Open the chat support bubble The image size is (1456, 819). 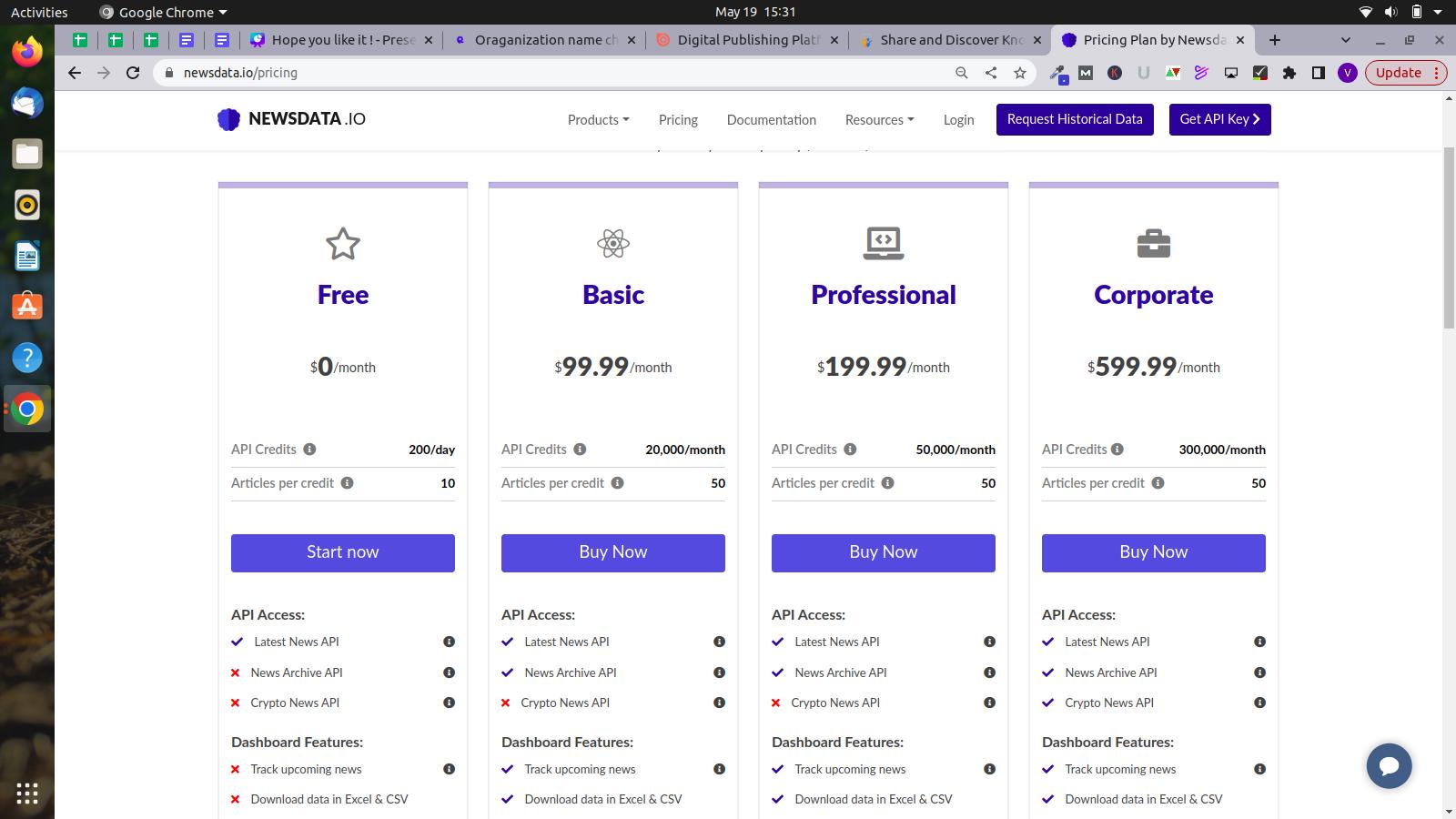1388,765
